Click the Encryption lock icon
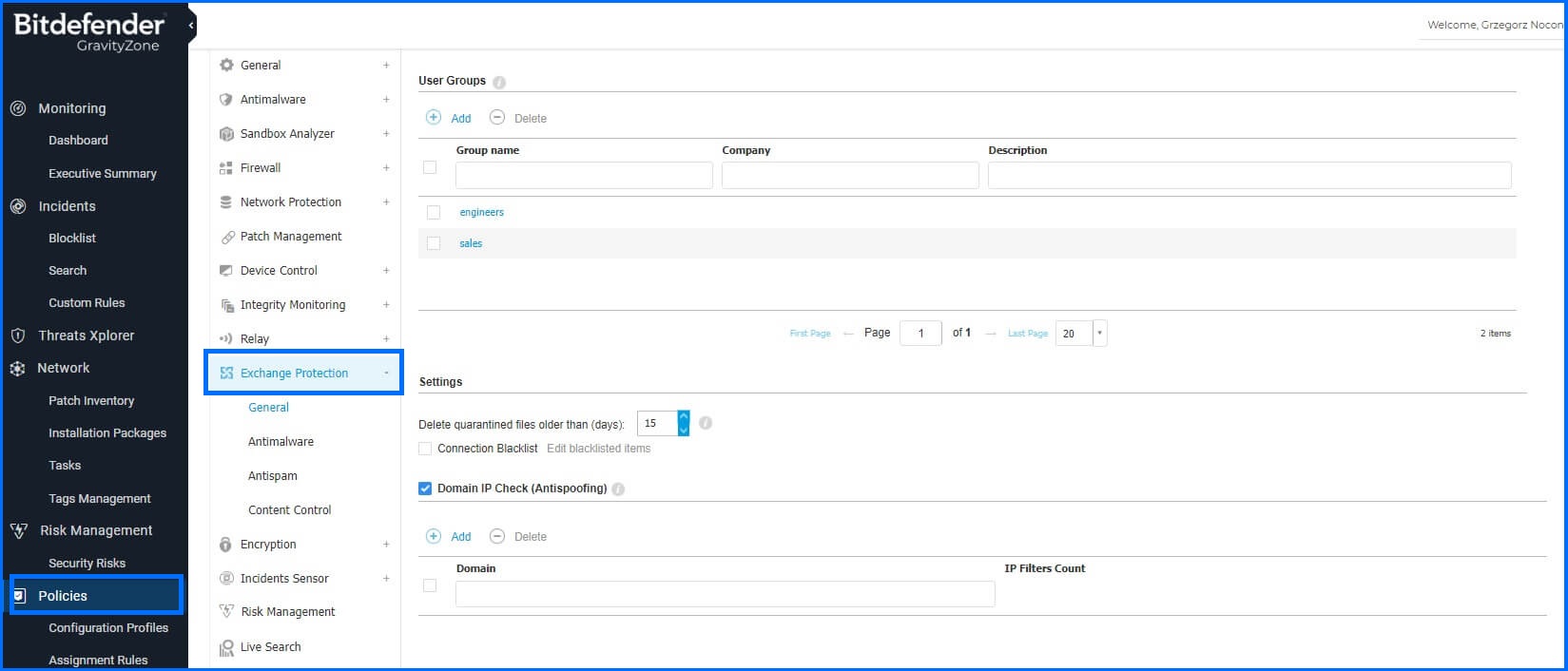This screenshot has width=1568, height=671. [226, 545]
